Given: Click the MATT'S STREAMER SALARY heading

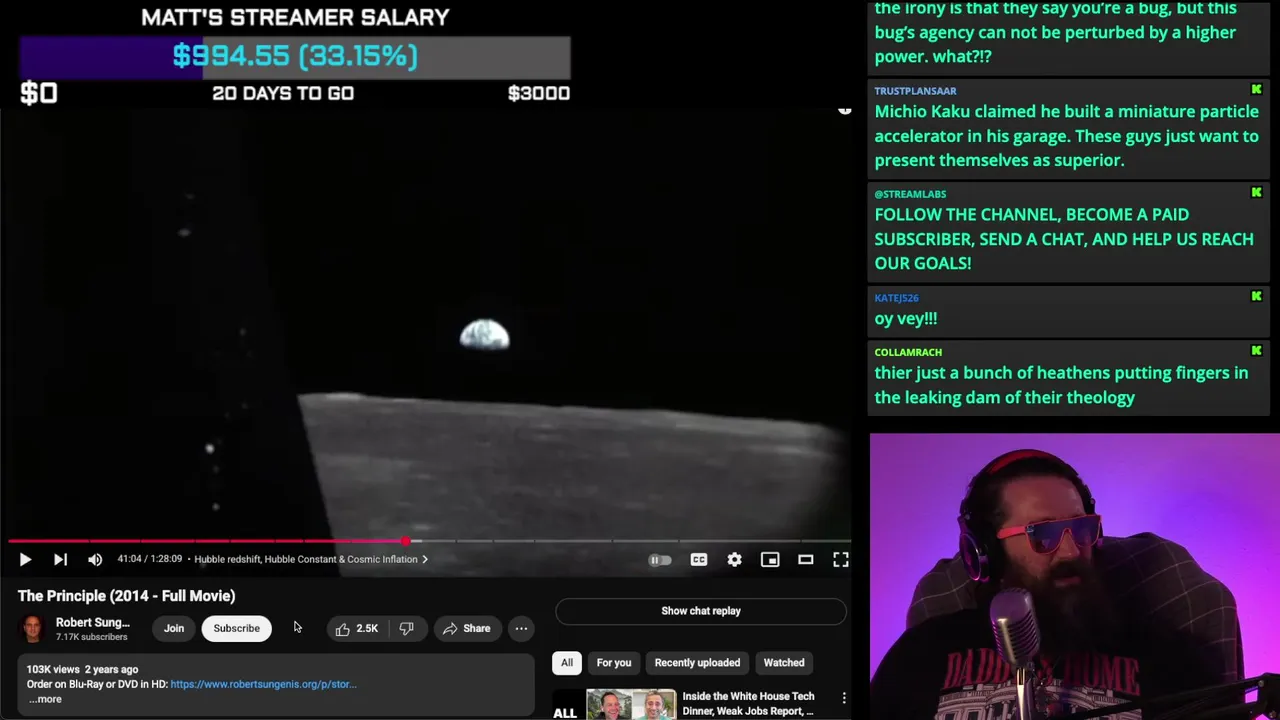Looking at the screenshot, I should click(295, 17).
